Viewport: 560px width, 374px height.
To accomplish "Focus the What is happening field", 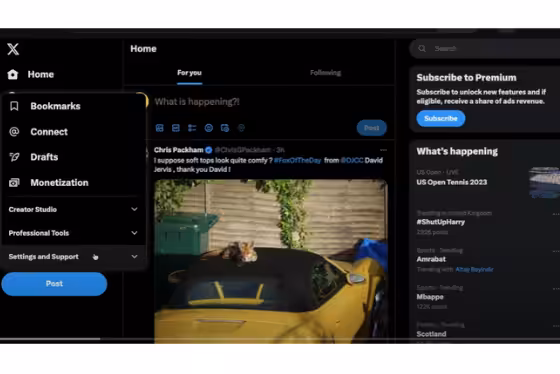I will [197, 102].
